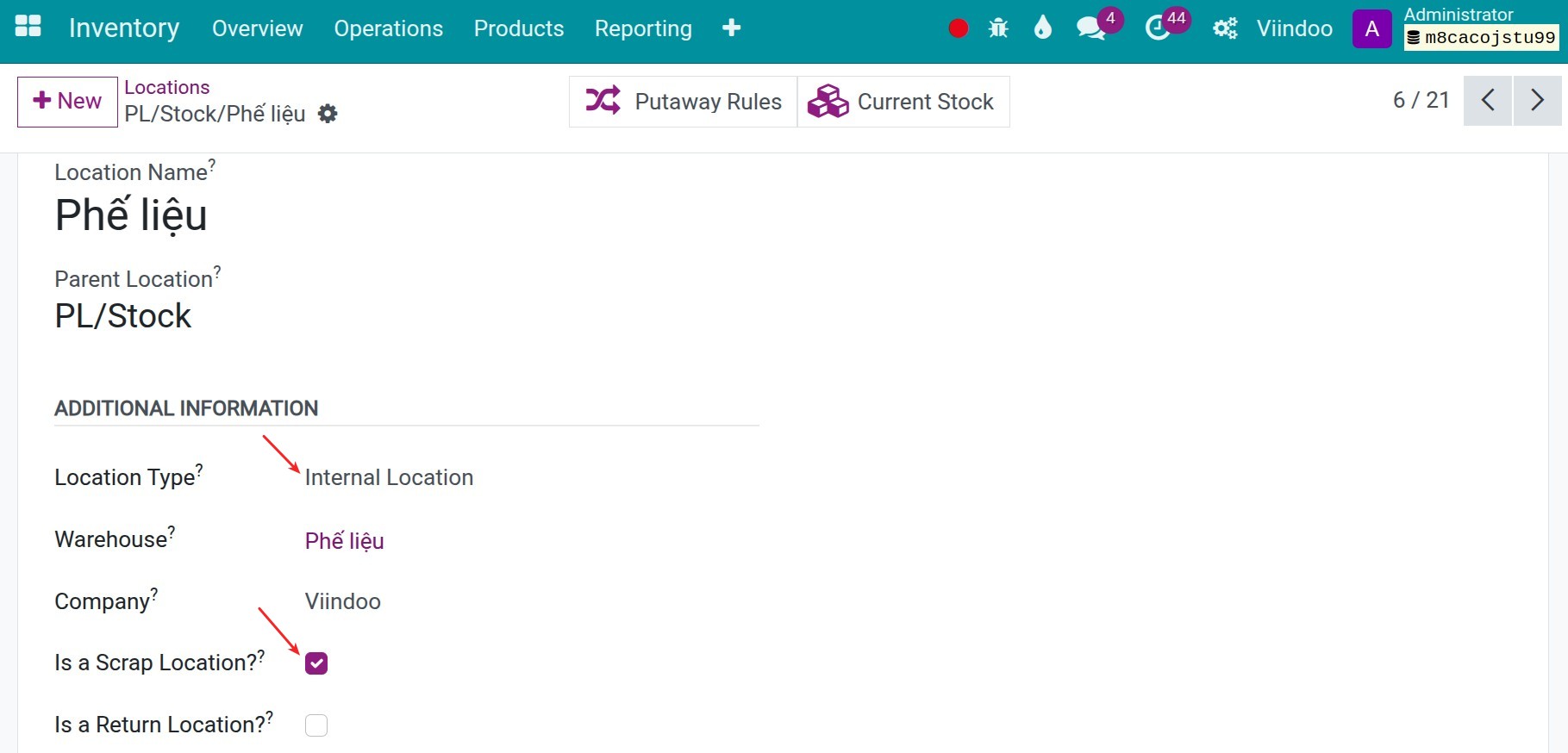Uncheck Is a Scrap Location checkbox
Viewport: 1568px width, 753px height.
[x=316, y=663]
